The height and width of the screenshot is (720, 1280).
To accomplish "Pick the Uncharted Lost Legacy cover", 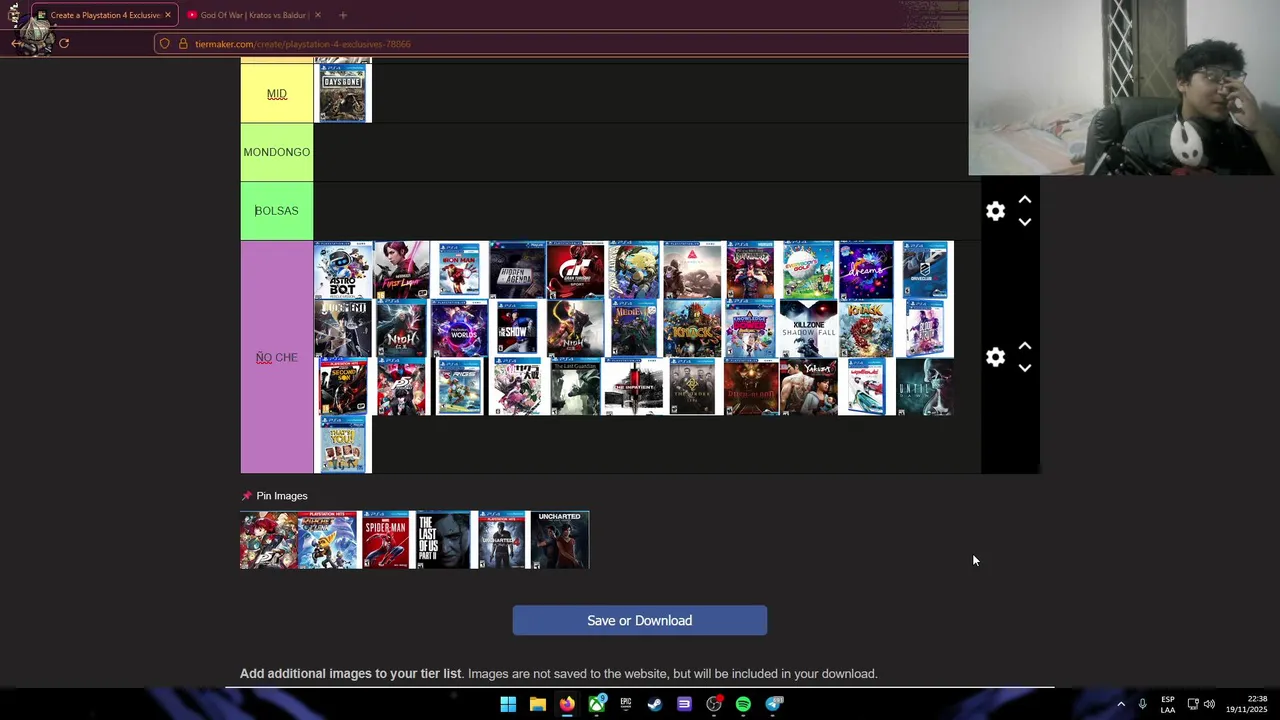I will (x=560, y=540).
